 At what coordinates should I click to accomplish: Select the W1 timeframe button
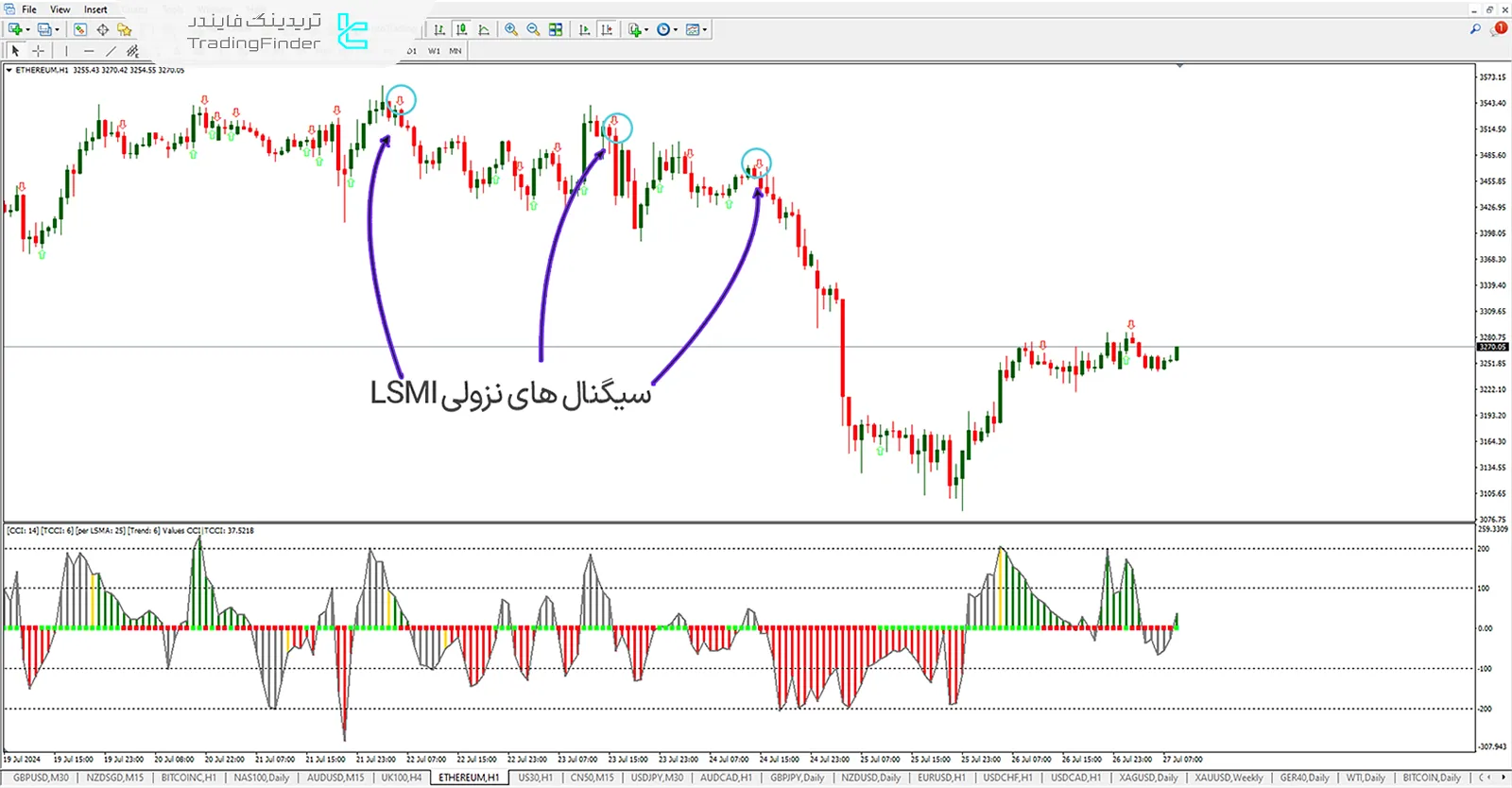click(434, 51)
